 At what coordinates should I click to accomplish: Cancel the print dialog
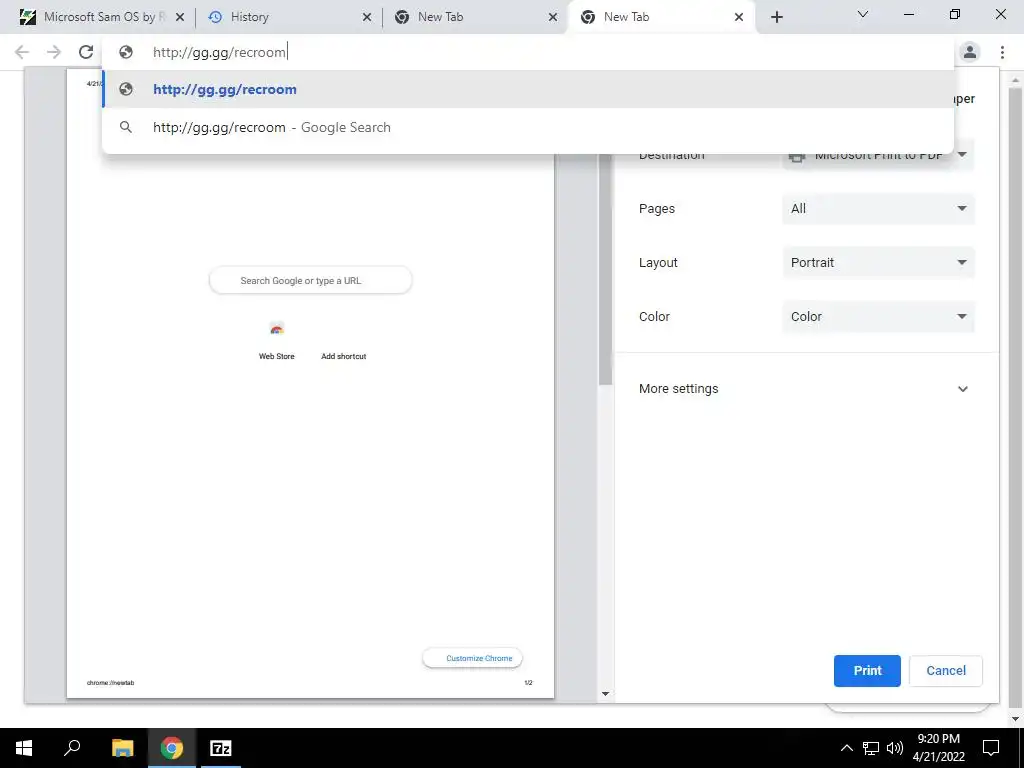946,671
